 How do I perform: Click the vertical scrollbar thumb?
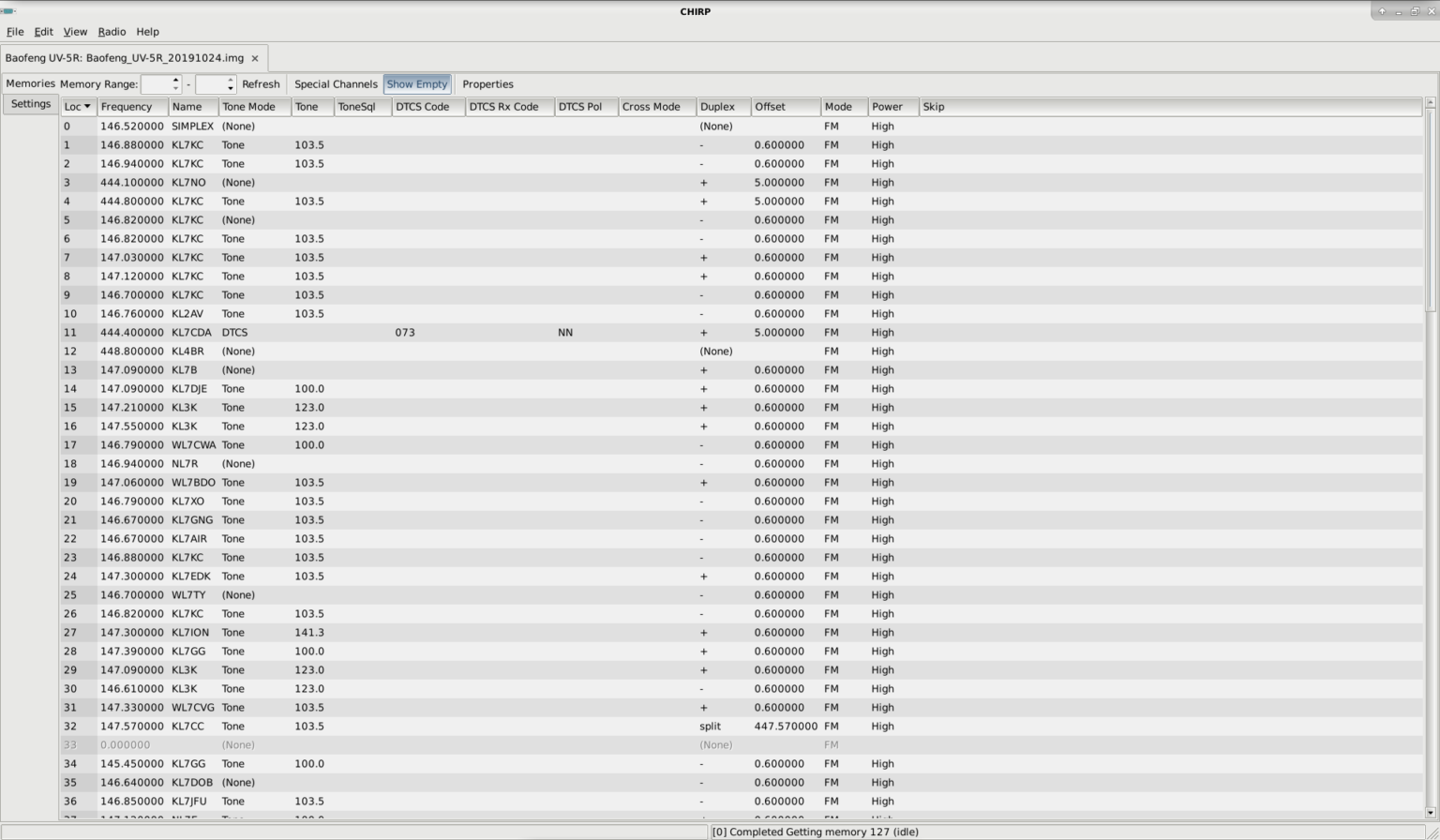click(x=1430, y=206)
